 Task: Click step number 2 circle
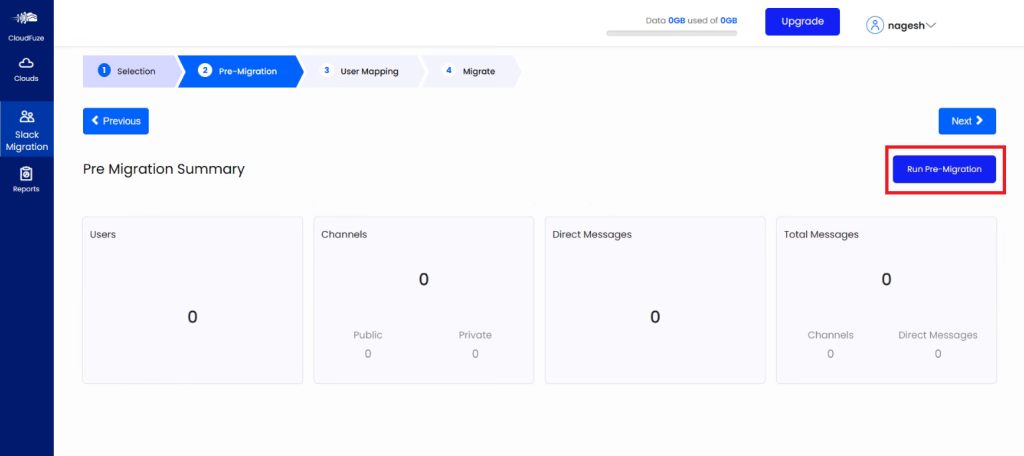[205, 71]
